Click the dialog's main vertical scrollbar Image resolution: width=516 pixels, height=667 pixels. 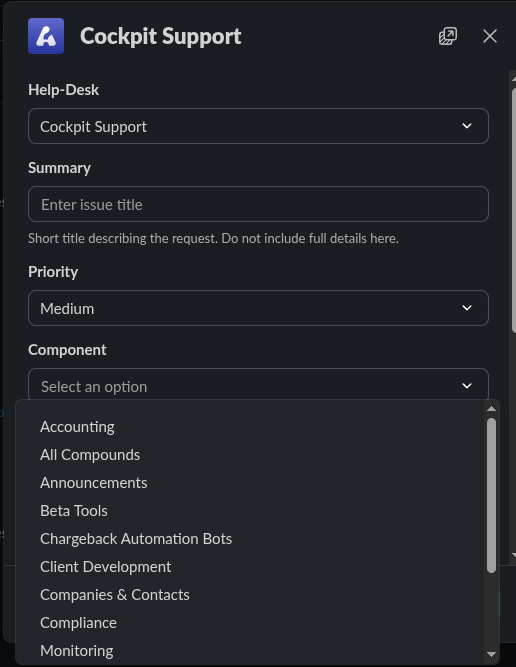point(513,211)
